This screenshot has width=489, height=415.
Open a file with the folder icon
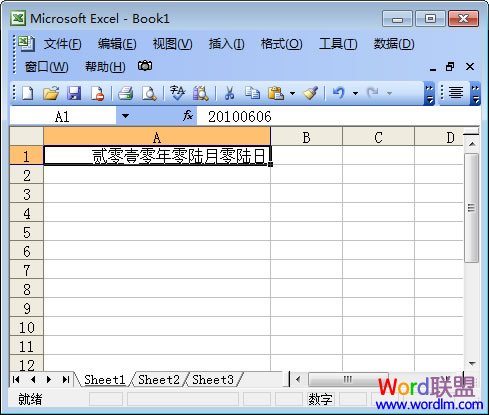pyautogui.click(x=51, y=93)
